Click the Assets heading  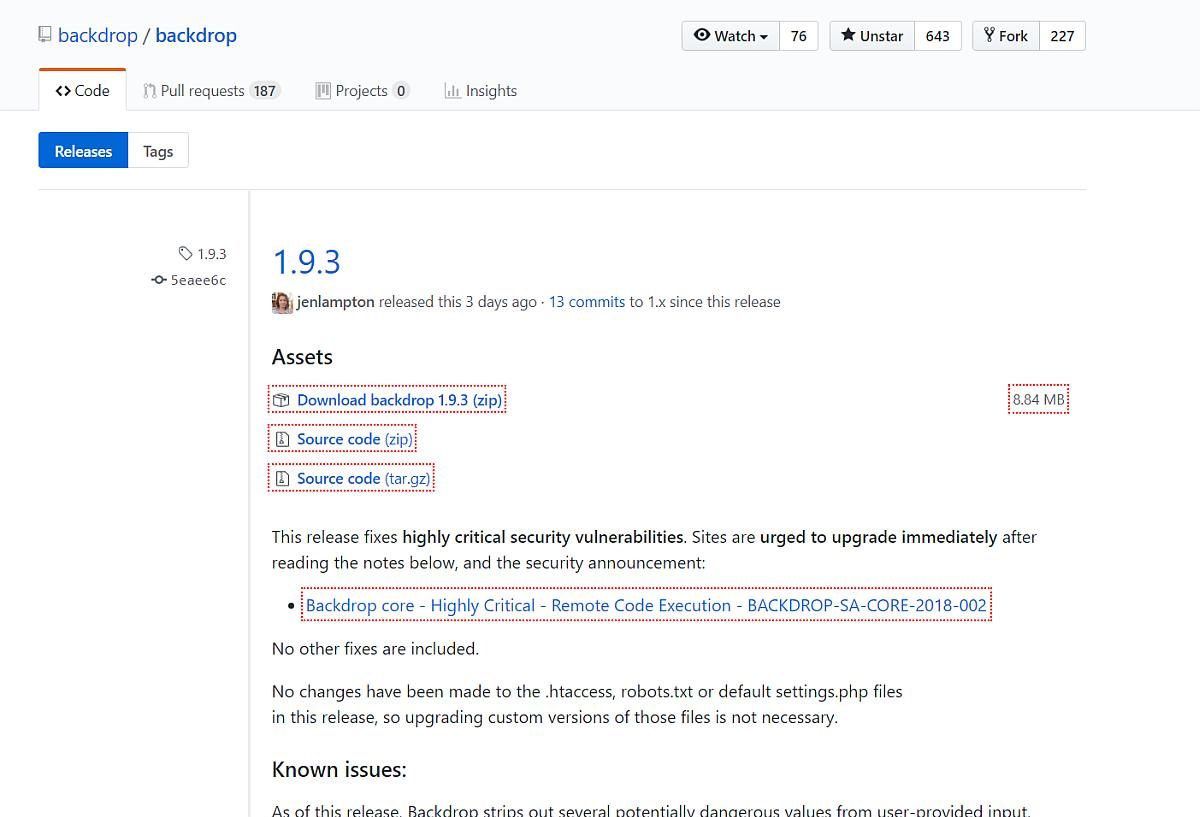302,357
